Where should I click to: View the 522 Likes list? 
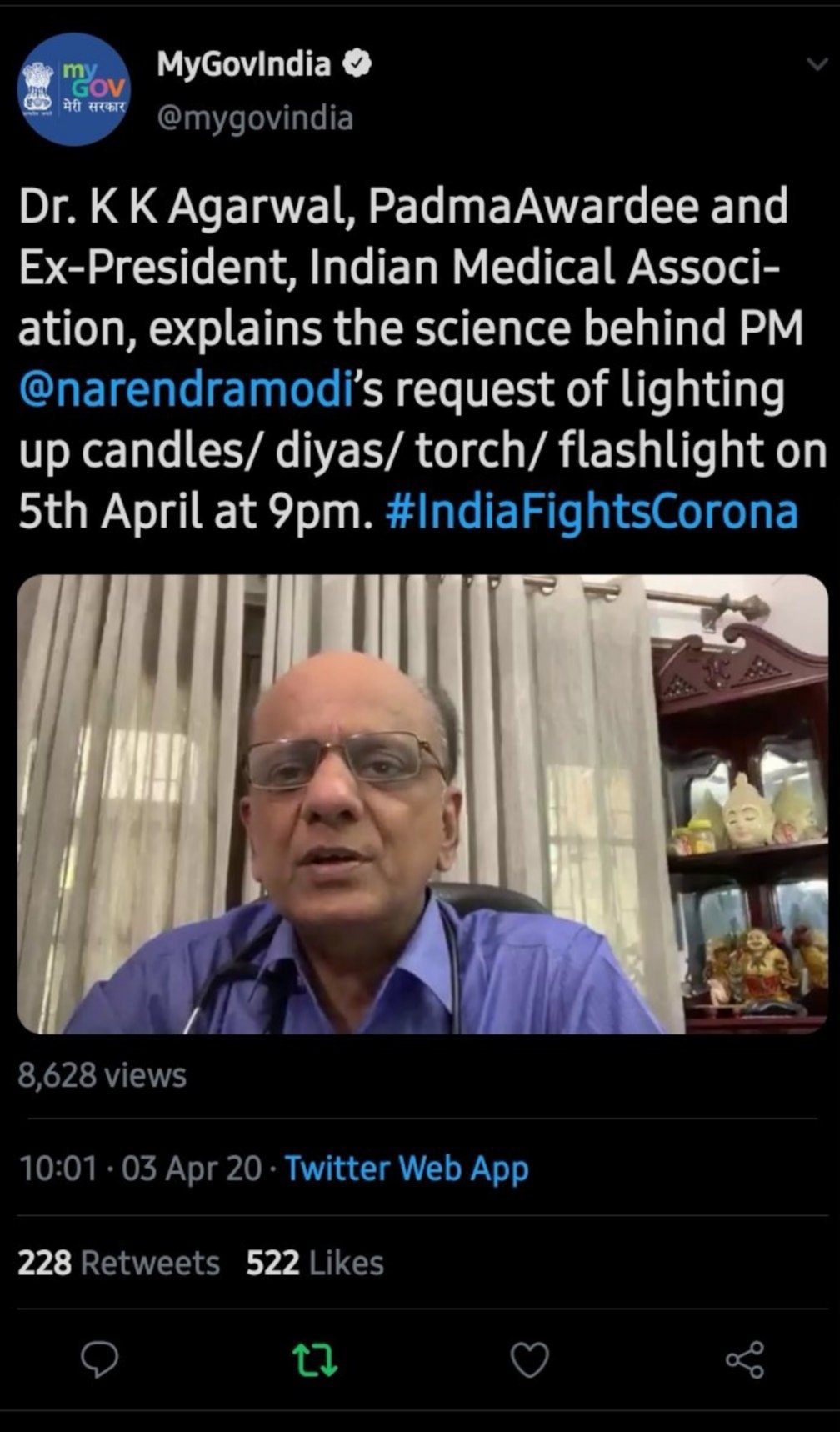click(315, 1263)
